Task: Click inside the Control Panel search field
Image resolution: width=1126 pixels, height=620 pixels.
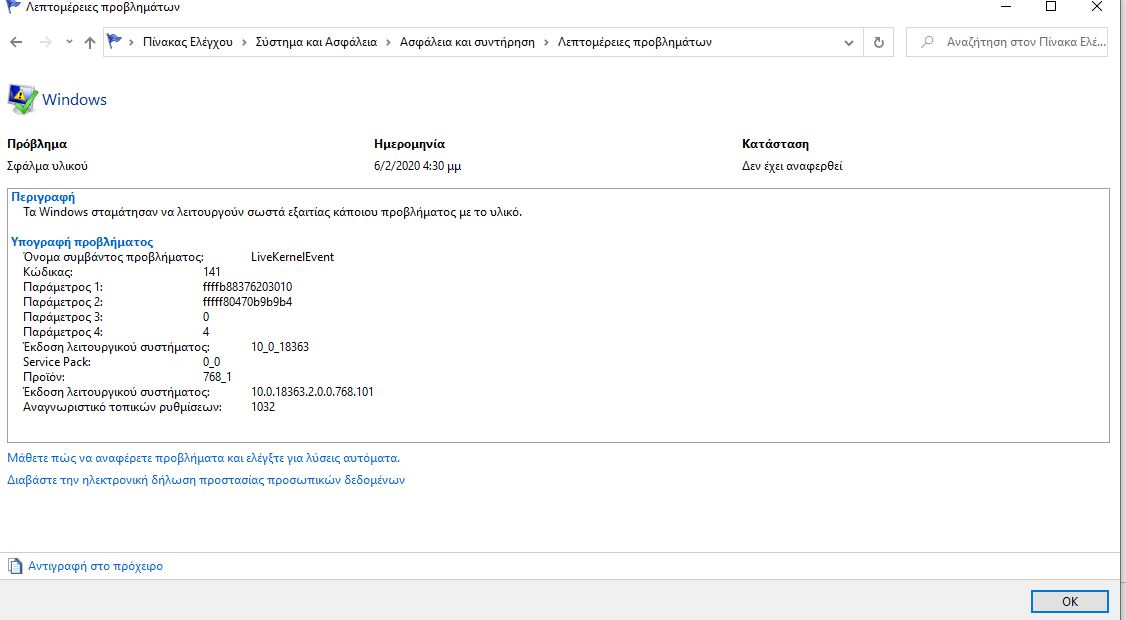Action: click(x=1010, y=42)
